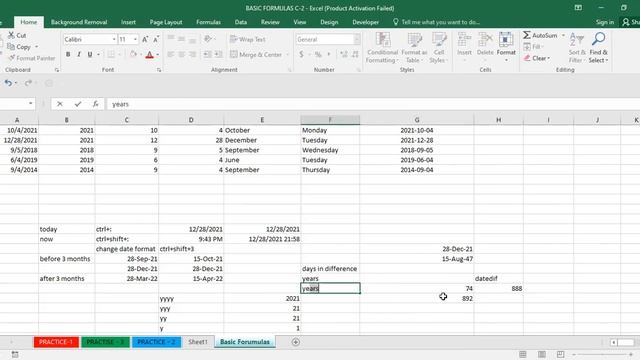
Task: Open the Review ribbon tab
Action: tap(270, 22)
